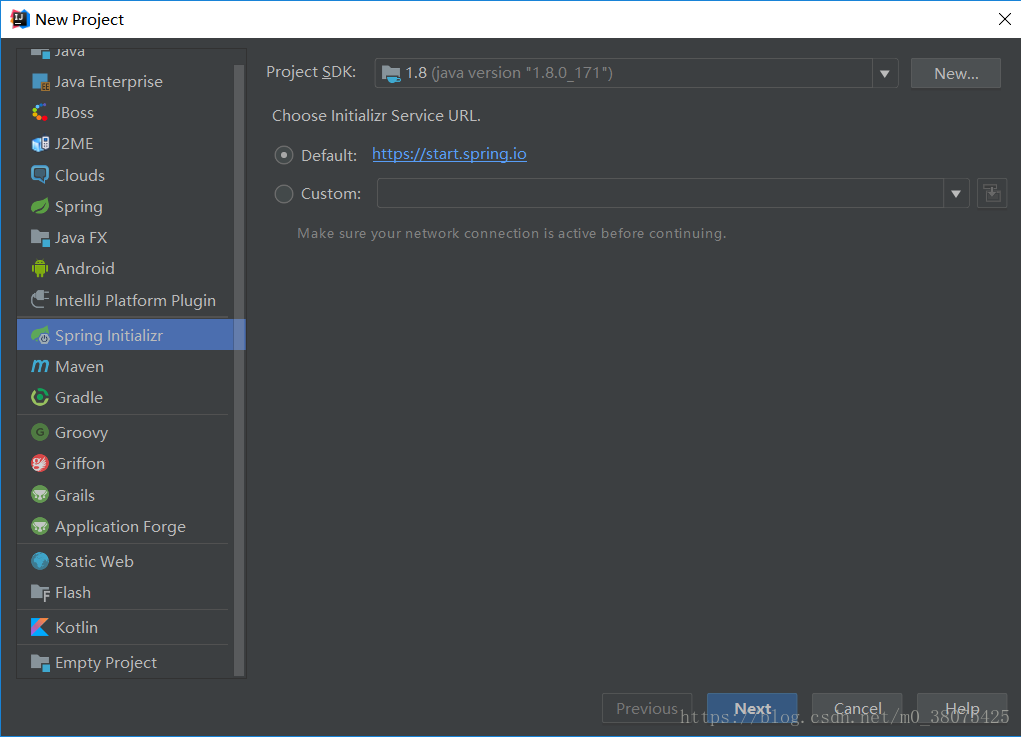The width and height of the screenshot is (1021, 737).
Task: Select the Groovy project type icon
Action: point(39,432)
